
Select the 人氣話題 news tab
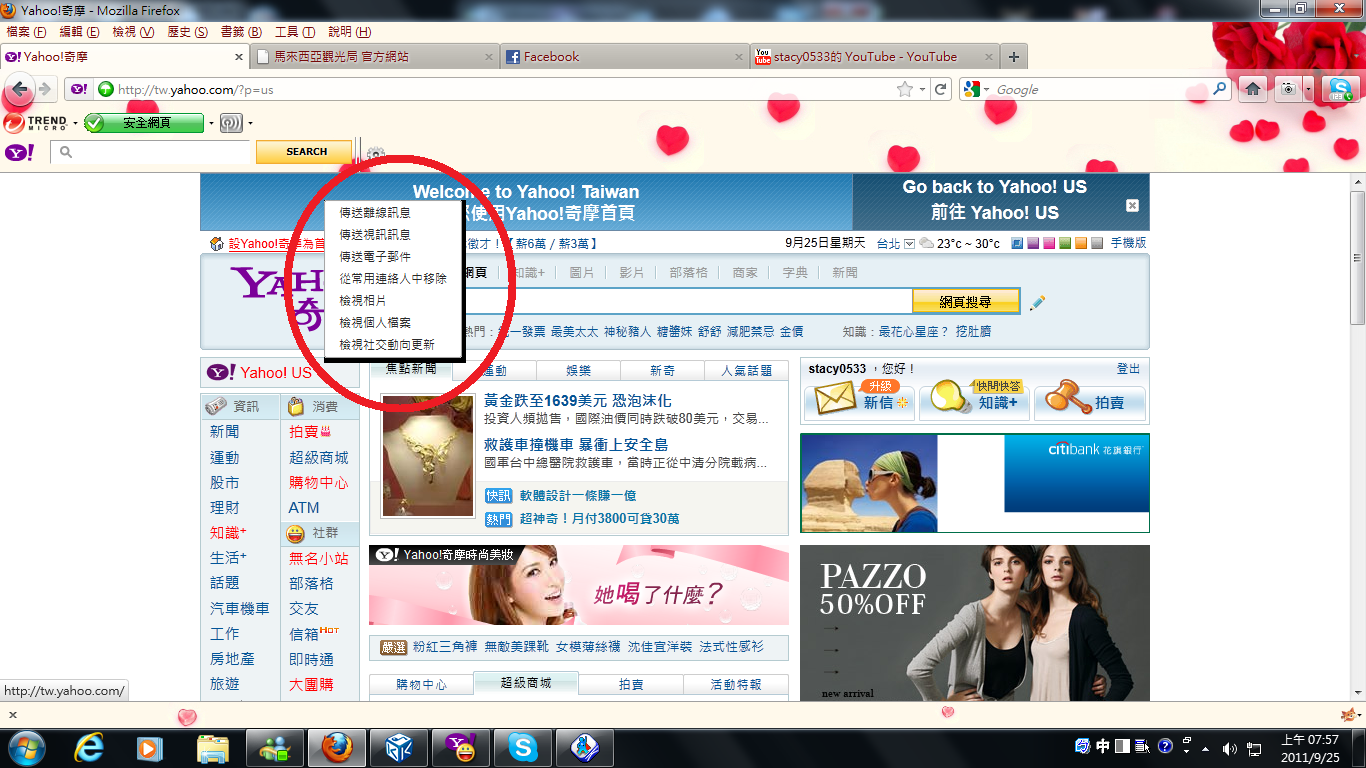point(747,370)
